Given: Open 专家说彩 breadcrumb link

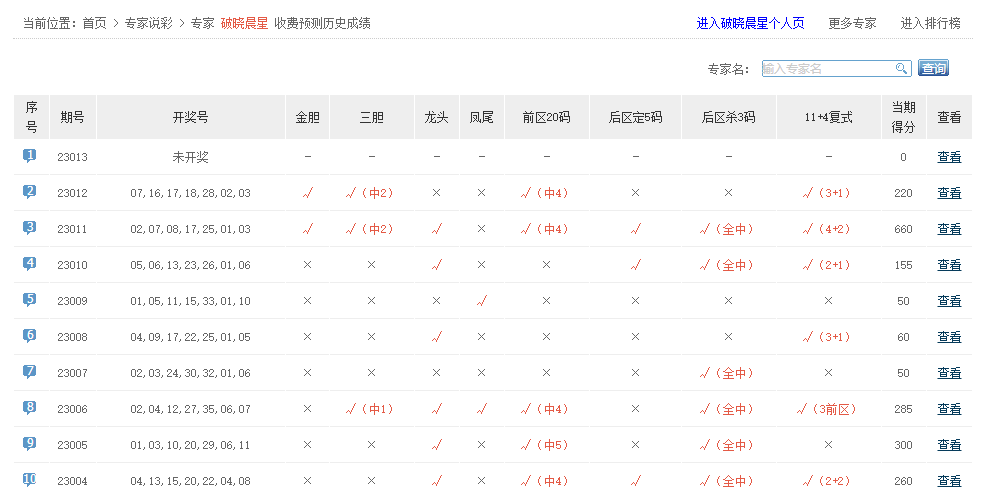Looking at the screenshot, I should pyautogui.click(x=148, y=23).
